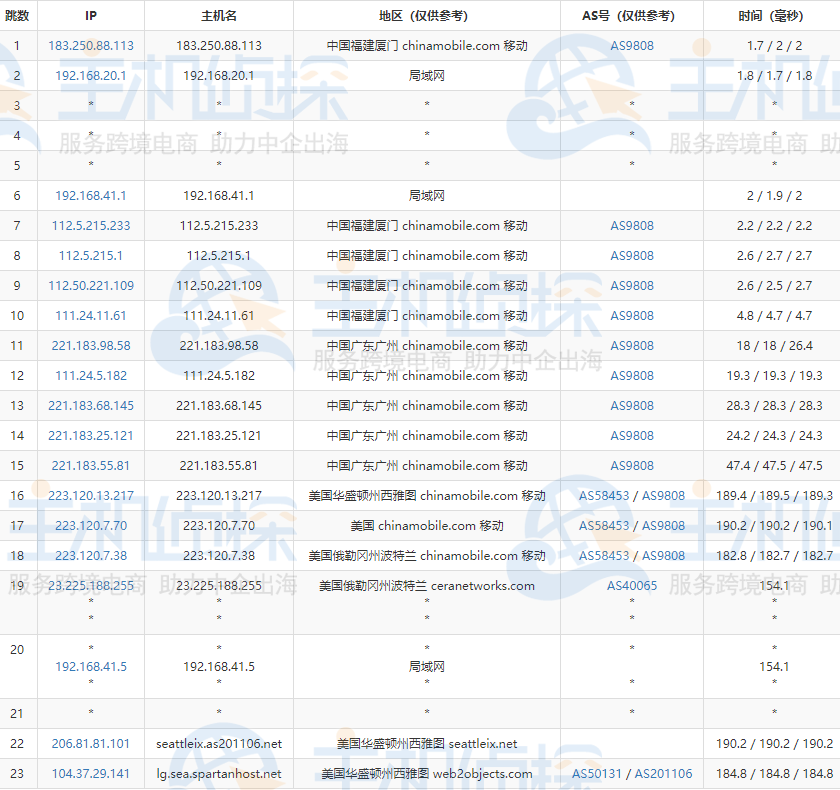Select the 局域网 region cell on hop 2
The width and height of the screenshot is (840, 790).
[427, 75]
